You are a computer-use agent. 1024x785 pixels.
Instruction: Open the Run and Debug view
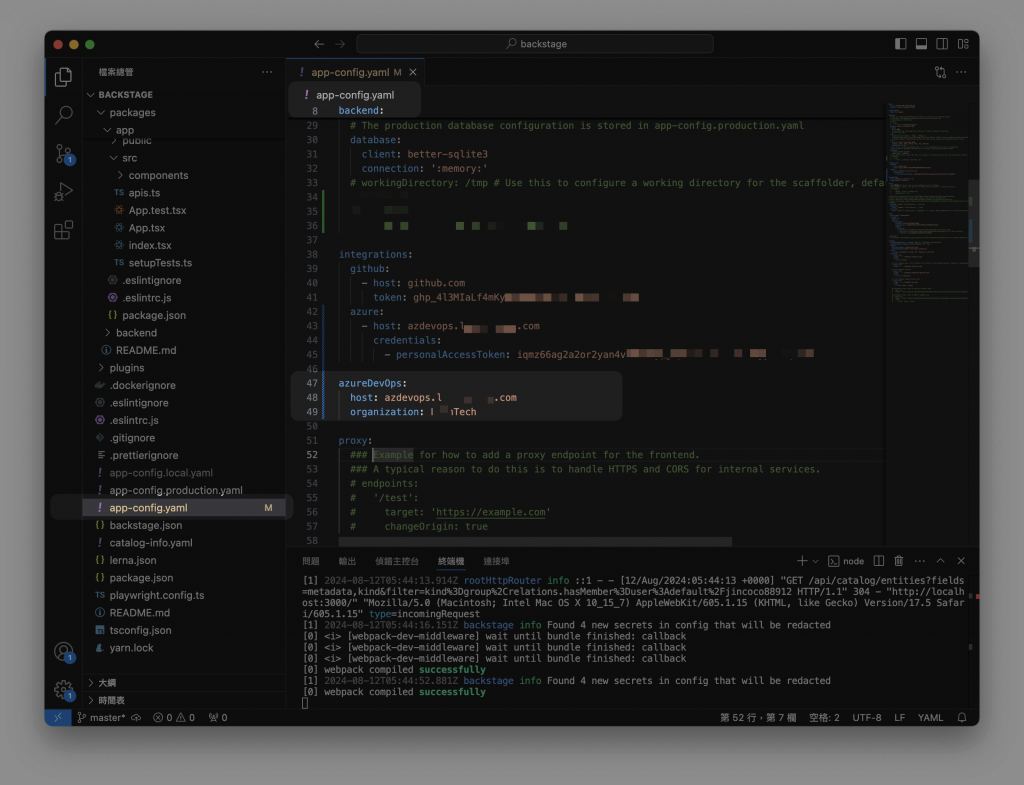(63, 192)
